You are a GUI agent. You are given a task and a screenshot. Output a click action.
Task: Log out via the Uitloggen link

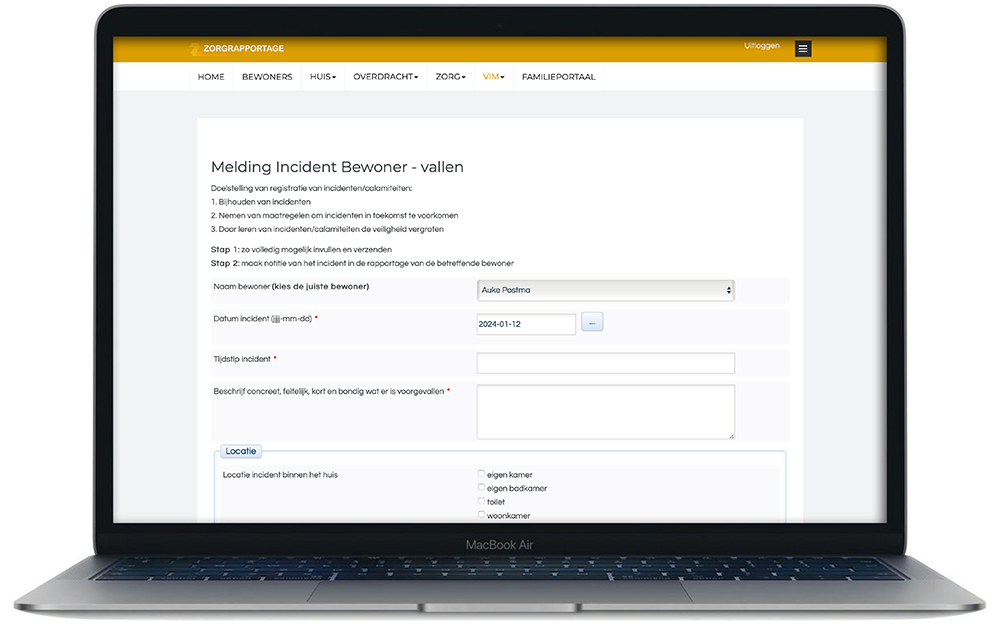[762, 46]
